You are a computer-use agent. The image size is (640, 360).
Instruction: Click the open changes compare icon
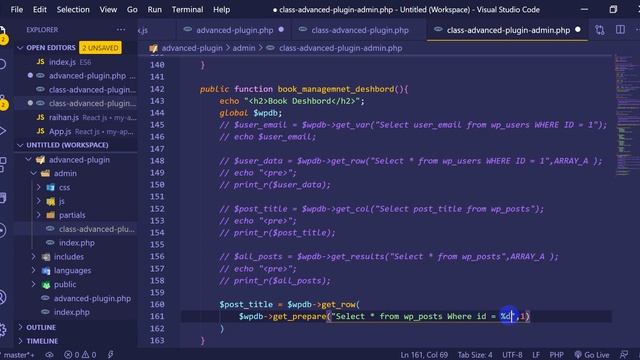pos(600,30)
